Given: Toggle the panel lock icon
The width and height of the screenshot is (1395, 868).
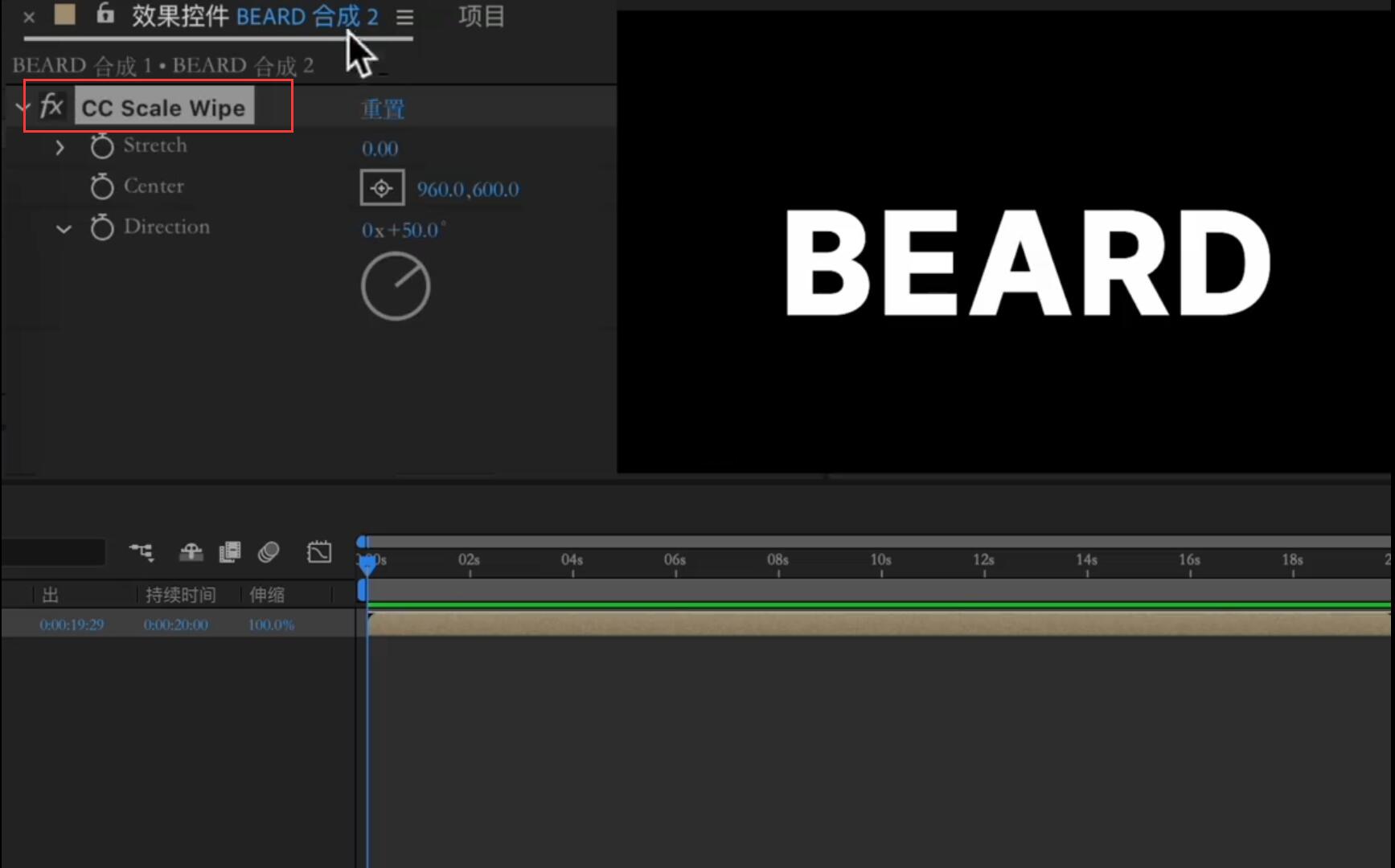Looking at the screenshot, I should 105,13.
